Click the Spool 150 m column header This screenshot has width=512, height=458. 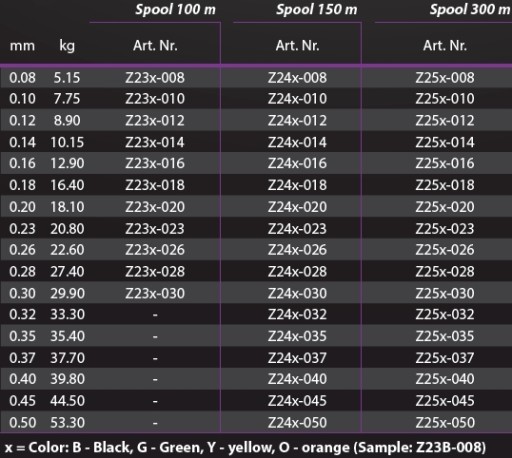pyautogui.click(x=316, y=10)
